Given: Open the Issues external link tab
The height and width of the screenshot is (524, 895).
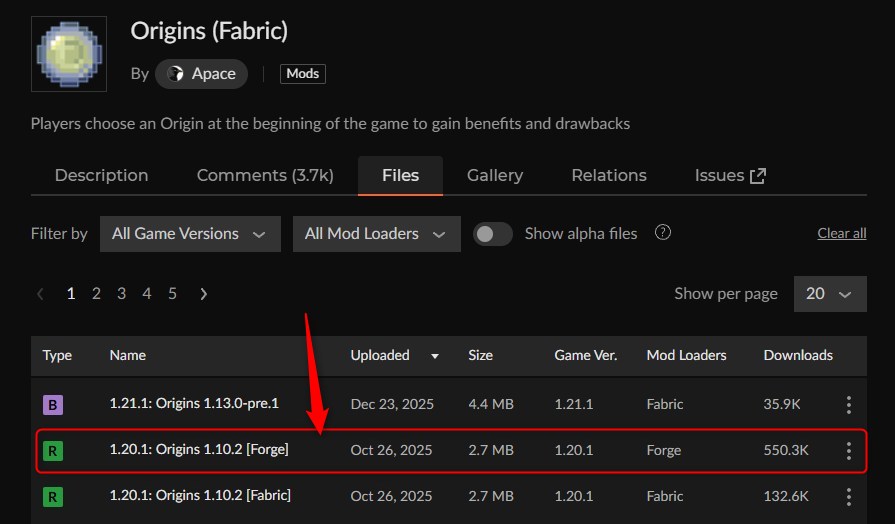Looking at the screenshot, I should (x=730, y=175).
